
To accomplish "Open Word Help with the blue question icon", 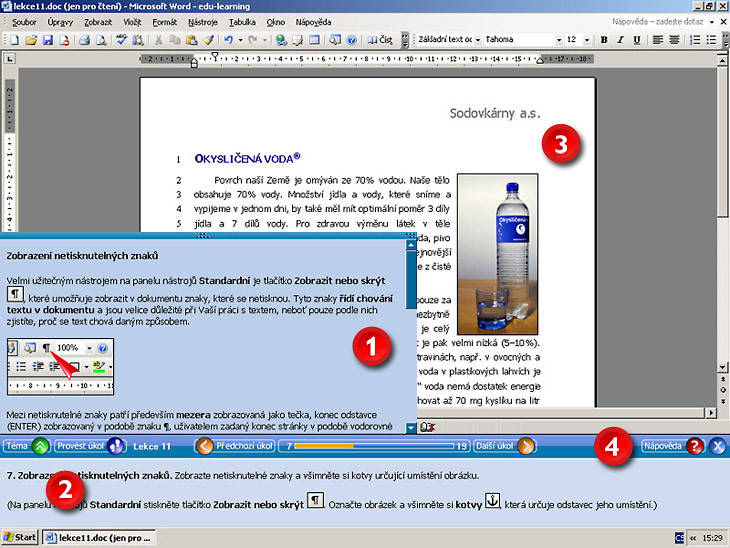I will (x=351, y=40).
